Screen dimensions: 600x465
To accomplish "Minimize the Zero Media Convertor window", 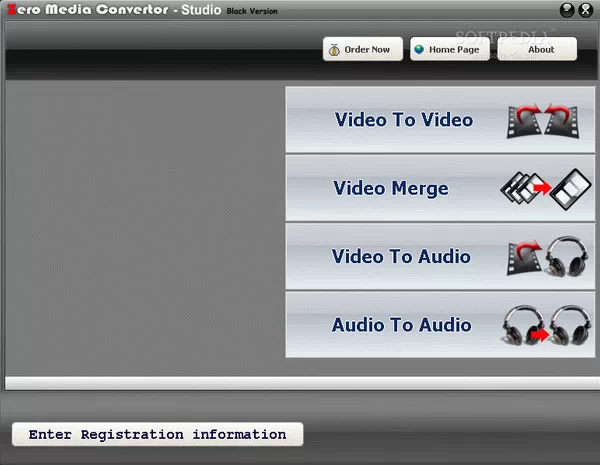I will pyautogui.click(x=567, y=10).
